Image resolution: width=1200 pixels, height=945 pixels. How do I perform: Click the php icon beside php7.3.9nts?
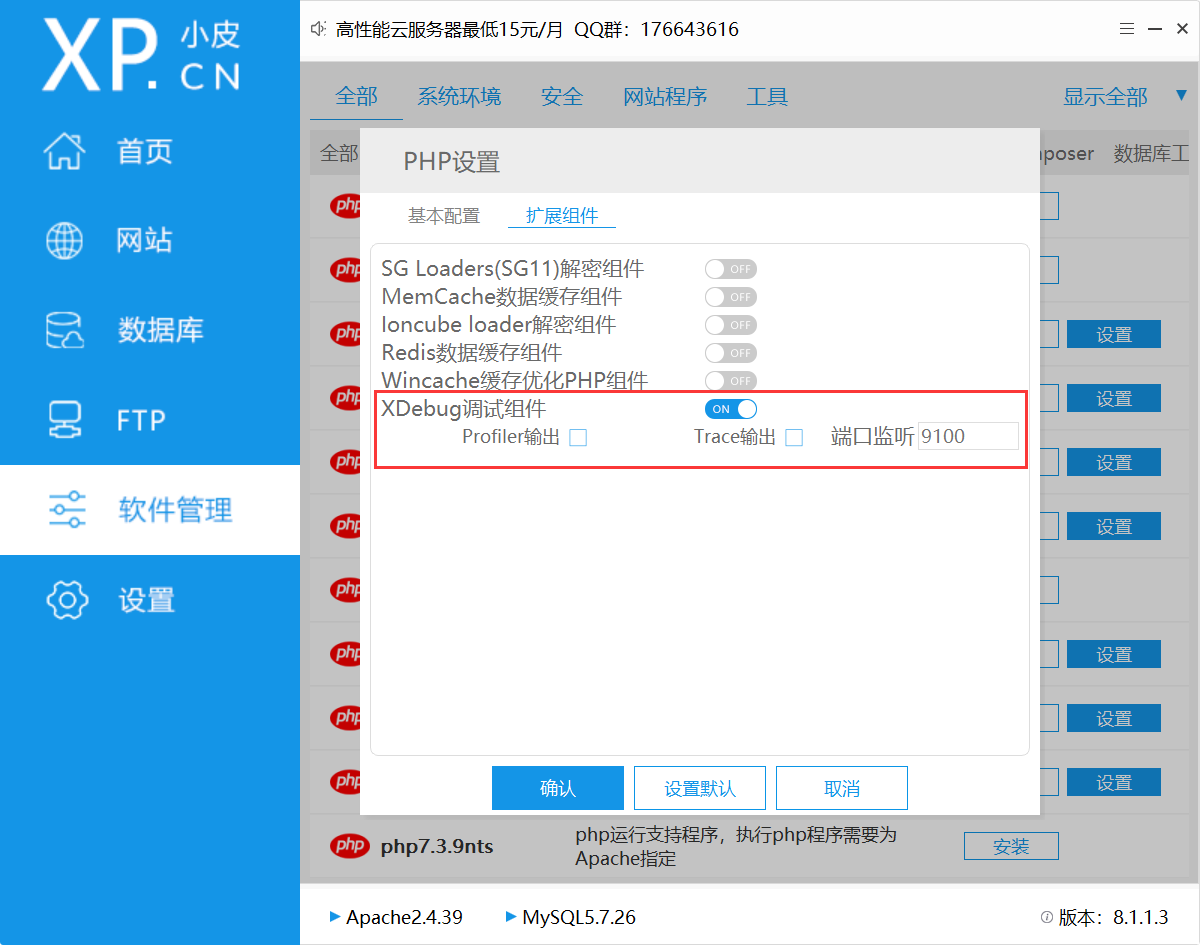coord(349,846)
